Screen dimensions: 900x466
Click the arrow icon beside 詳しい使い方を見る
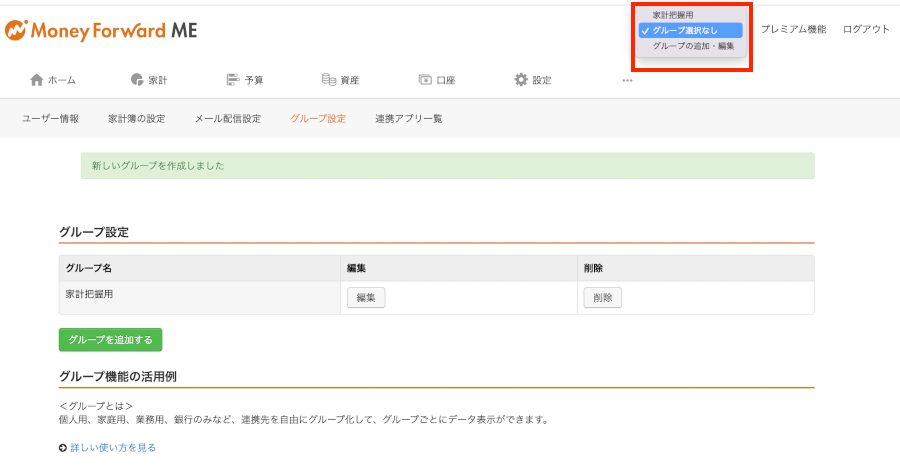(x=63, y=448)
